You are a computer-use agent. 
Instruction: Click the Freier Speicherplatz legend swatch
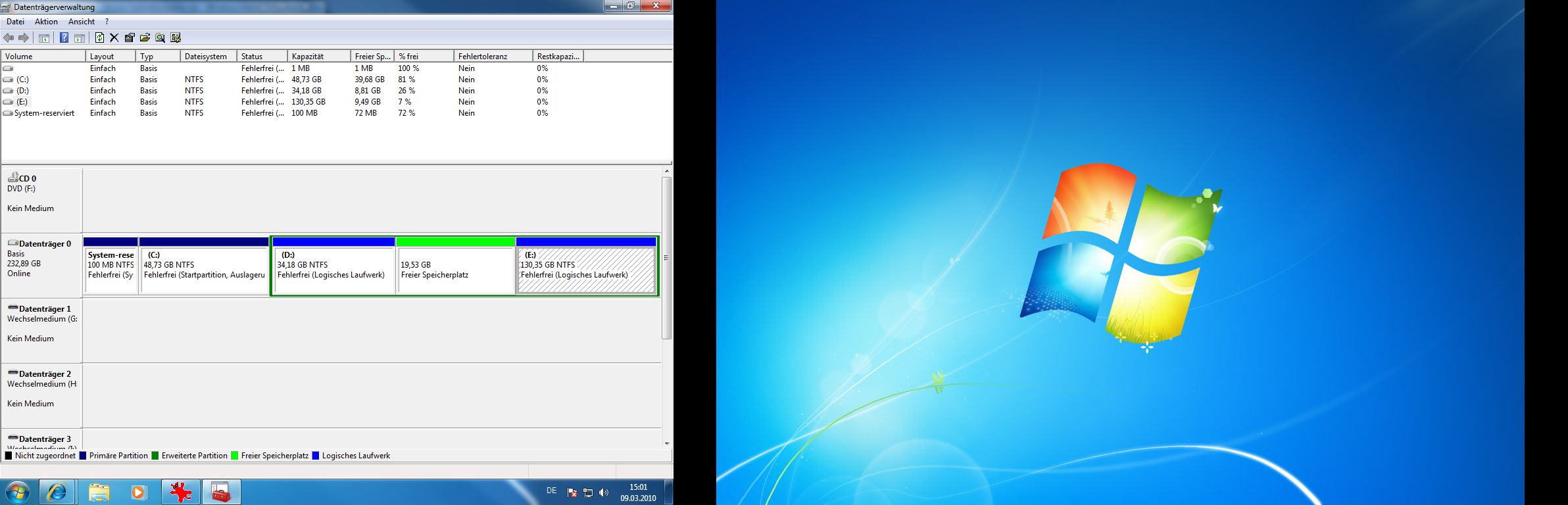pos(235,456)
